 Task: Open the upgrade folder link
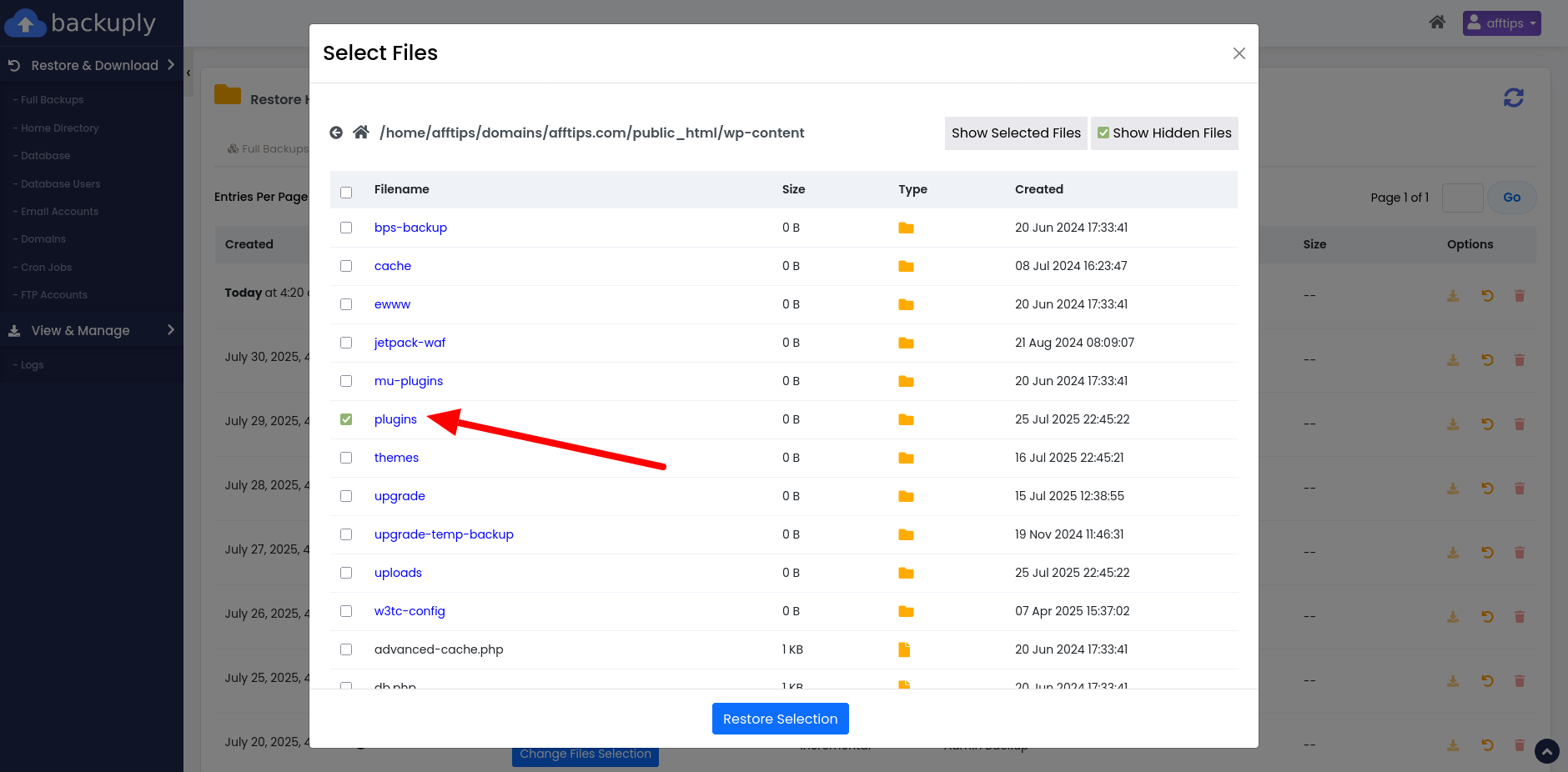point(400,496)
